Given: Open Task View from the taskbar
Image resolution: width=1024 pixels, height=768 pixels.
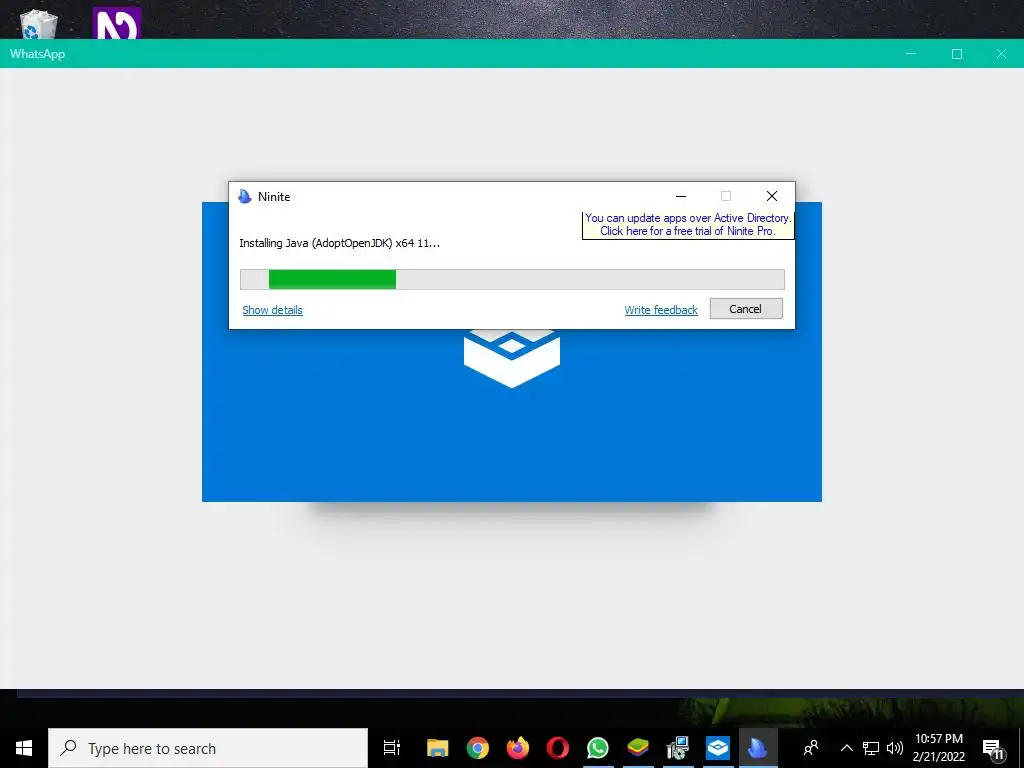Looking at the screenshot, I should pos(392,748).
